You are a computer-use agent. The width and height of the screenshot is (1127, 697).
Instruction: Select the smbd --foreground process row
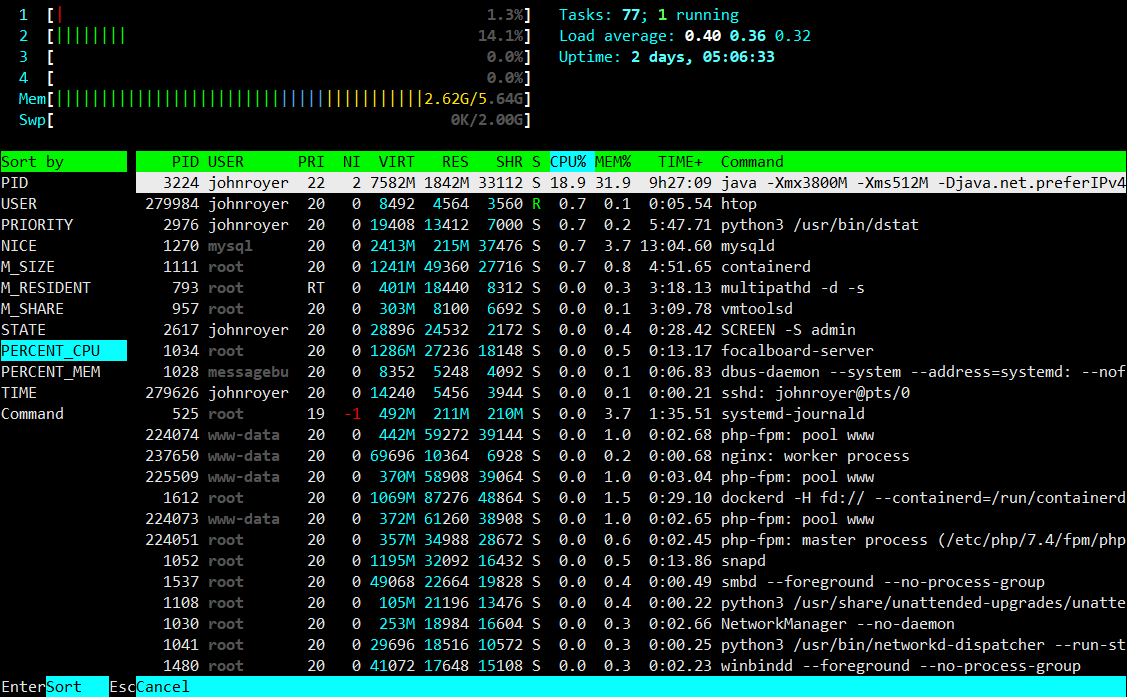tap(631, 581)
